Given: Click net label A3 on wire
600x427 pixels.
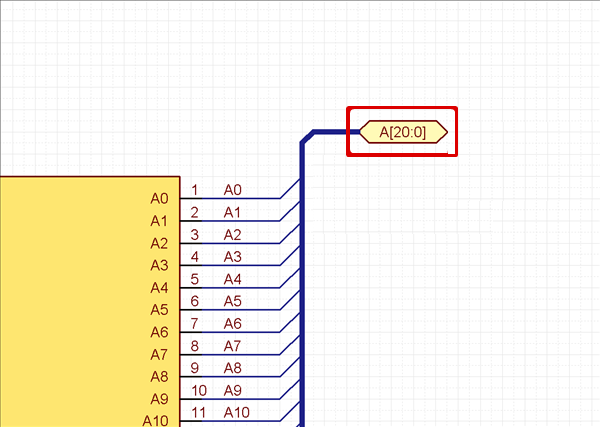Looking at the screenshot, I should click(233, 257).
